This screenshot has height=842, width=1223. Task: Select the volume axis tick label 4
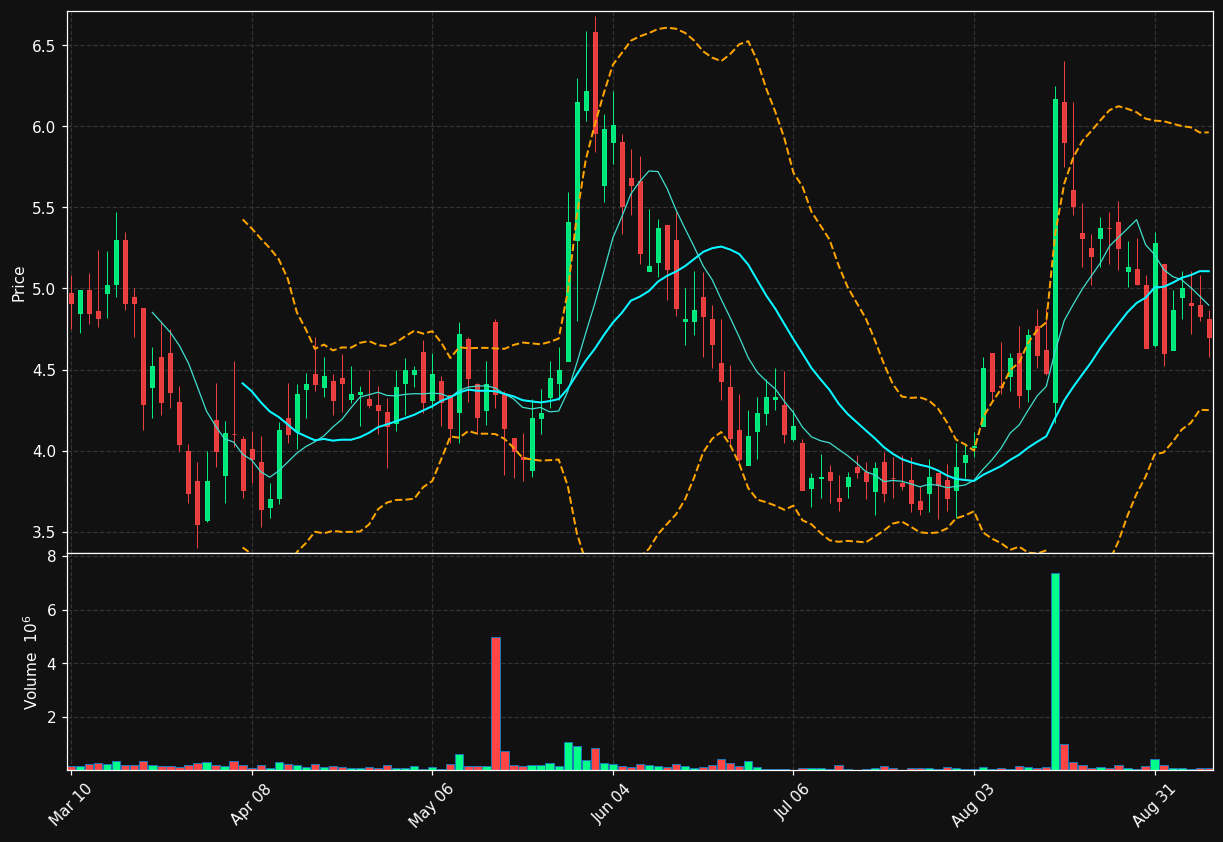click(x=51, y=664)
